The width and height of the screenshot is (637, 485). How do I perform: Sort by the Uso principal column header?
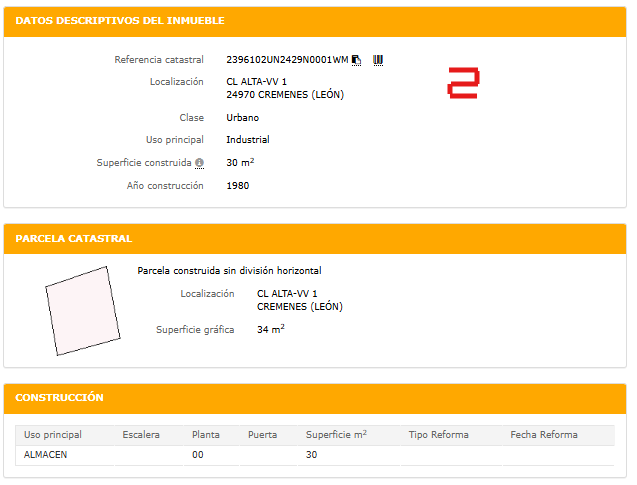tap(53, 435)
